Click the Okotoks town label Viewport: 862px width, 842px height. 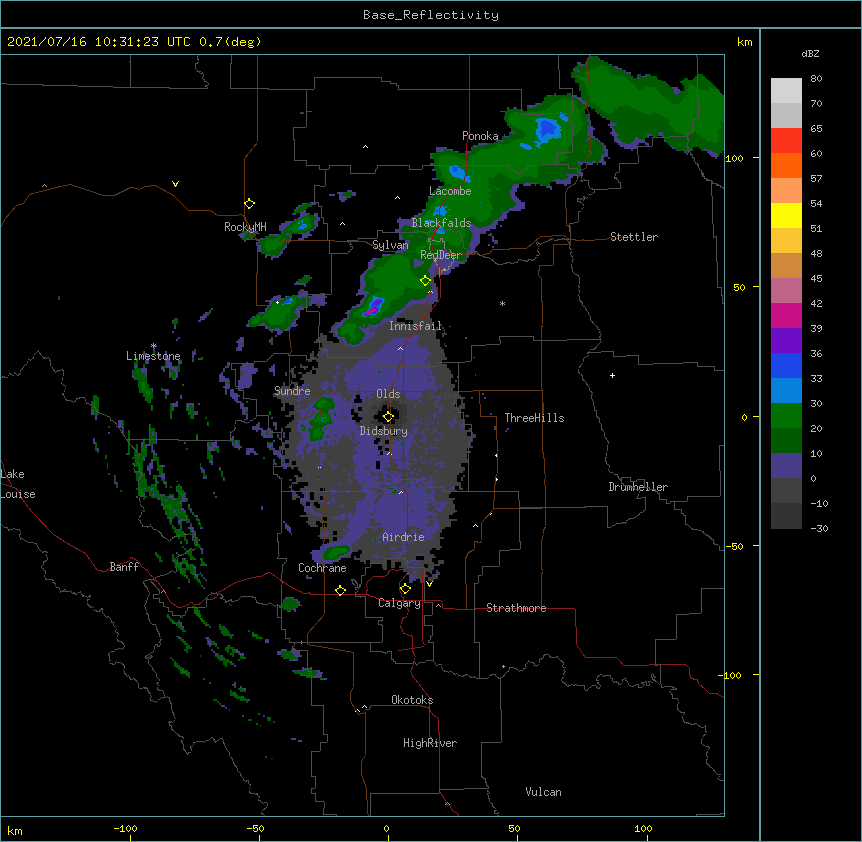pos(412,700)
